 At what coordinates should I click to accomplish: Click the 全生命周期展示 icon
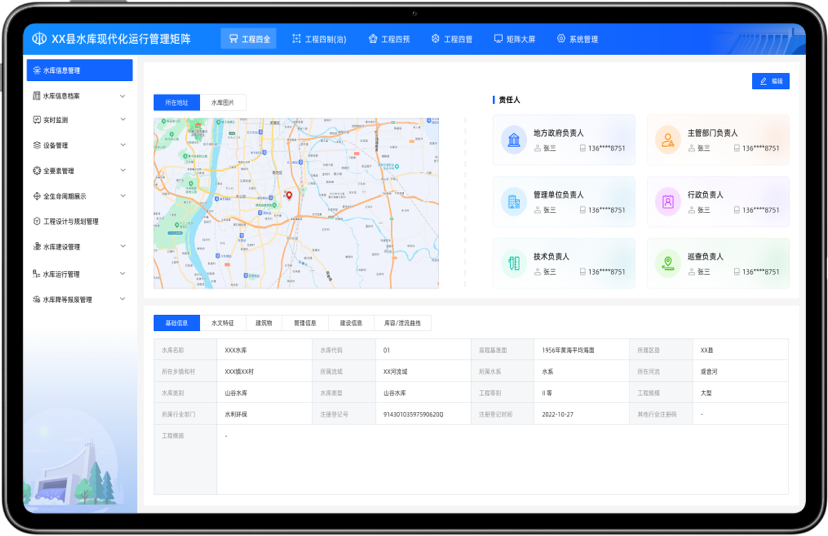37,196
